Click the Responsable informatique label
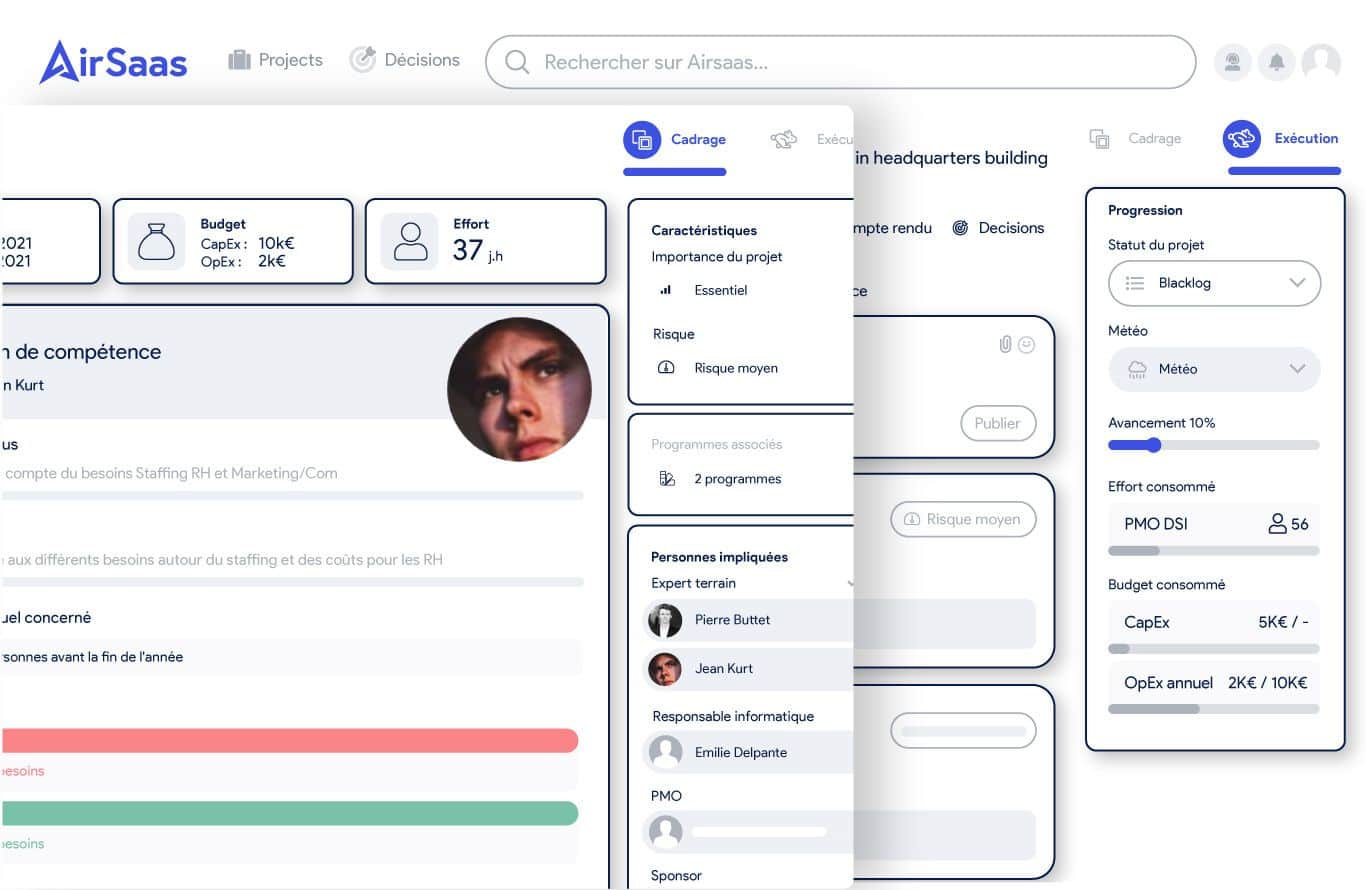The width and height of the screenshot is (1366, 890). coord(733,716)
